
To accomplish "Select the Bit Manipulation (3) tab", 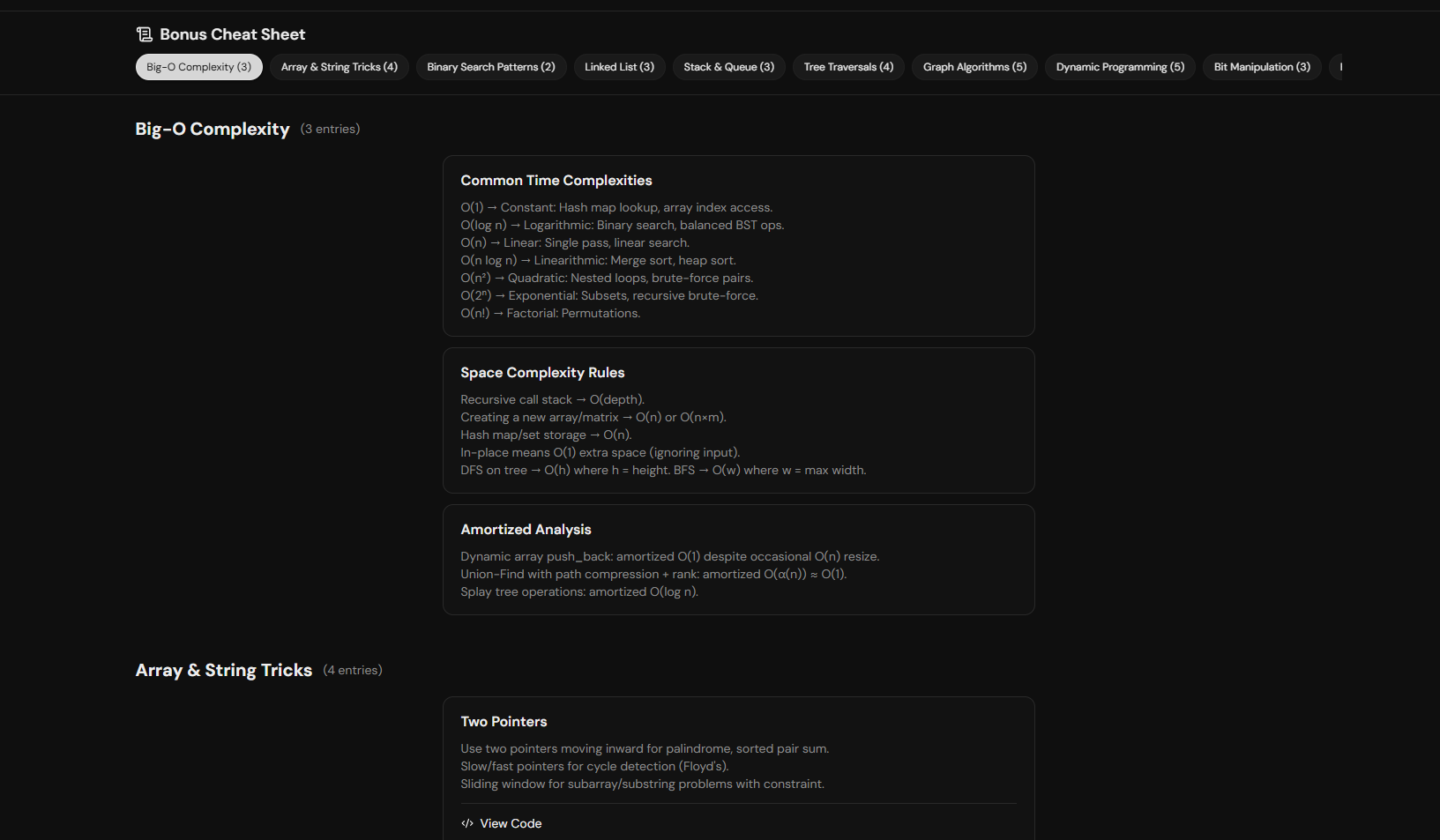I will (1262, 67).
